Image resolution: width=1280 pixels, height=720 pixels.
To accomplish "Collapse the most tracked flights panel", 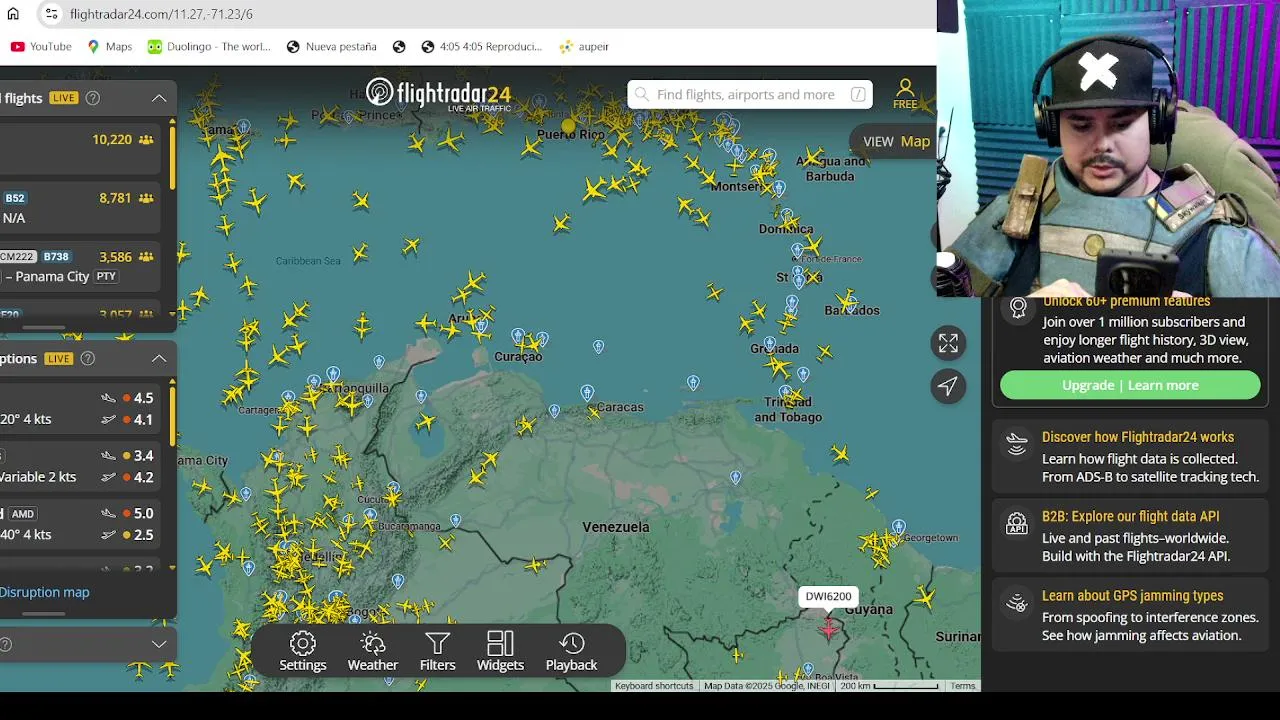I will point(159,98).
